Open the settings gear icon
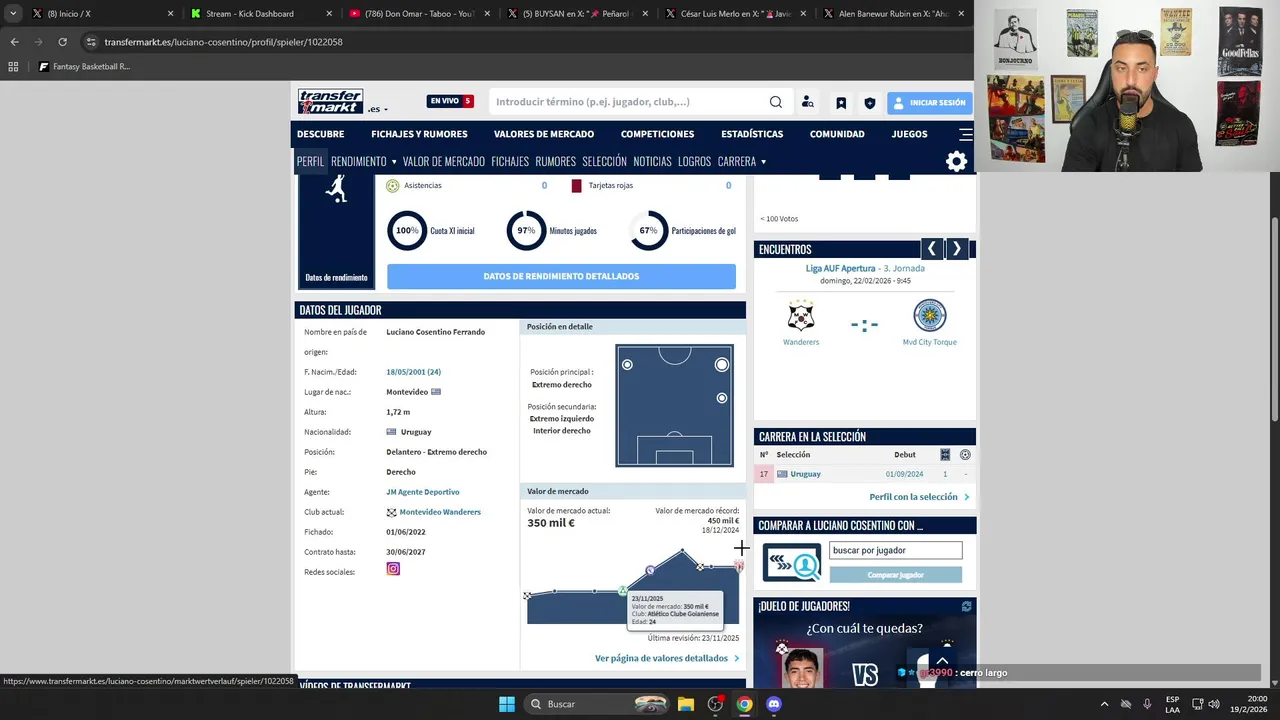This screenshot has height=720, width=1280. [x=956, y=161]
